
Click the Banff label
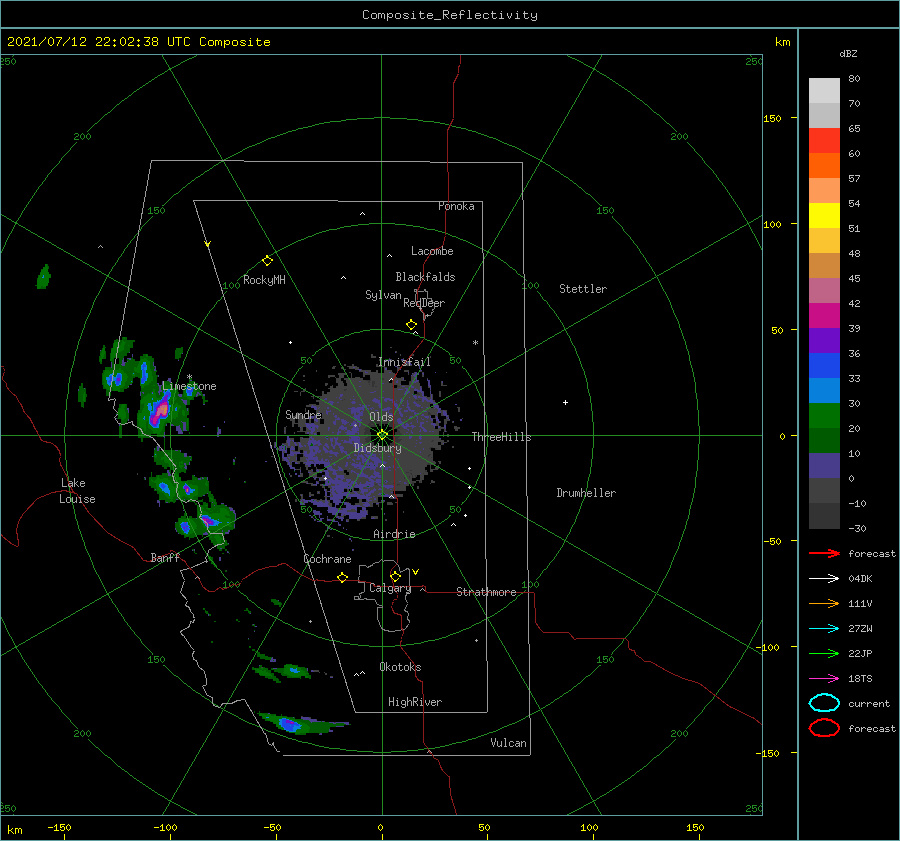click(165, 557)
